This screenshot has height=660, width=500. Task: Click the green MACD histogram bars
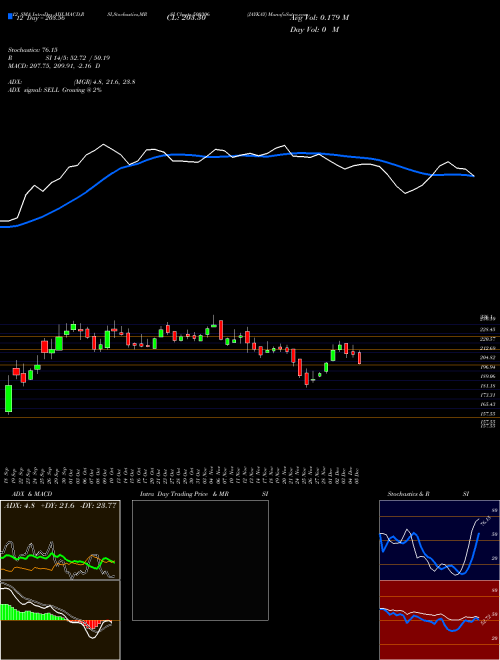coord(29,613)
